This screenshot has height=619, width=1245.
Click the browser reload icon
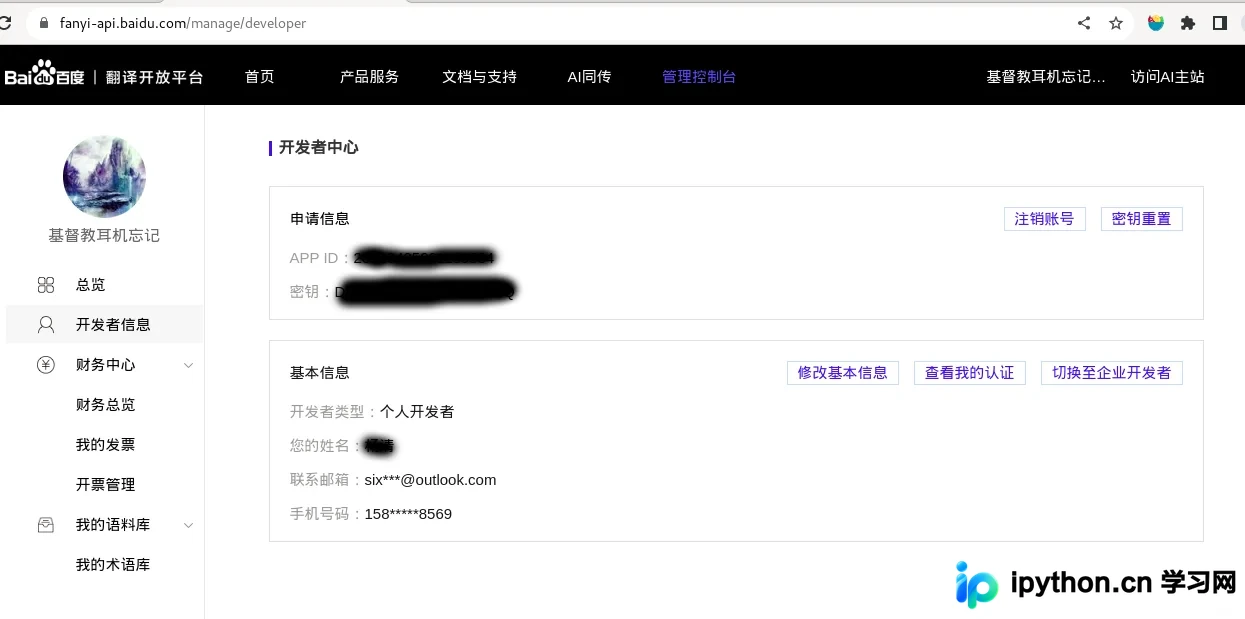5,23
